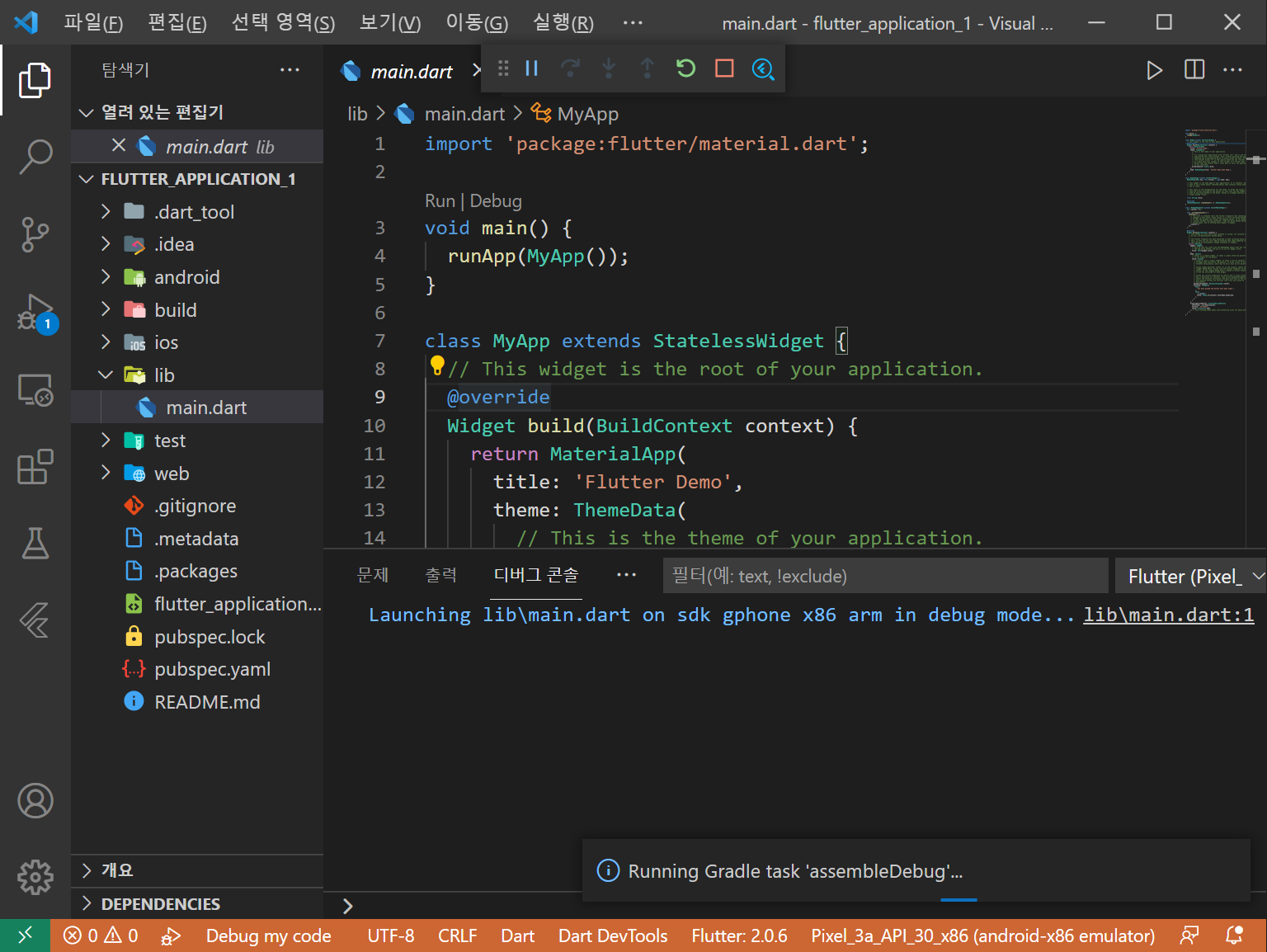Viewport: 1267px width, 952px height.
Task: Open the Explorer view in activity bar
Action: coord(35,80)
